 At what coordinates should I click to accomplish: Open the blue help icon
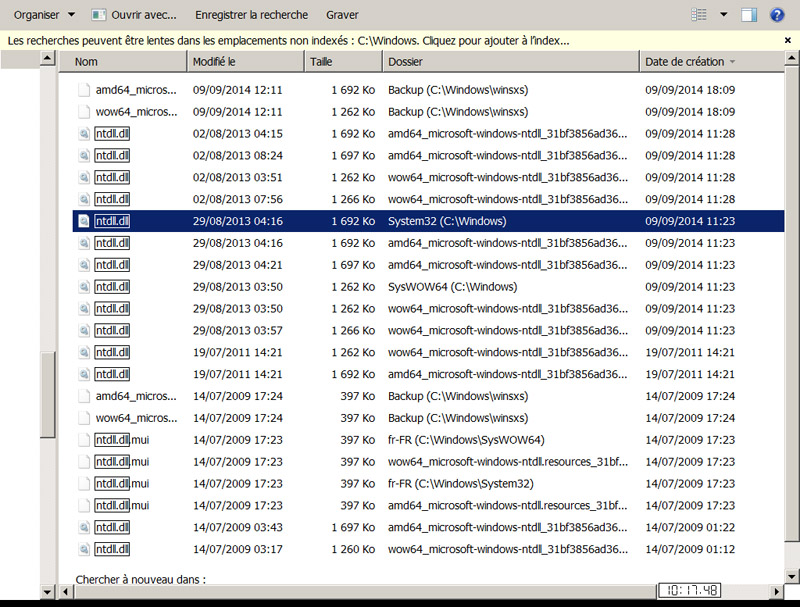pyautogui.click(x=777, y=15)
